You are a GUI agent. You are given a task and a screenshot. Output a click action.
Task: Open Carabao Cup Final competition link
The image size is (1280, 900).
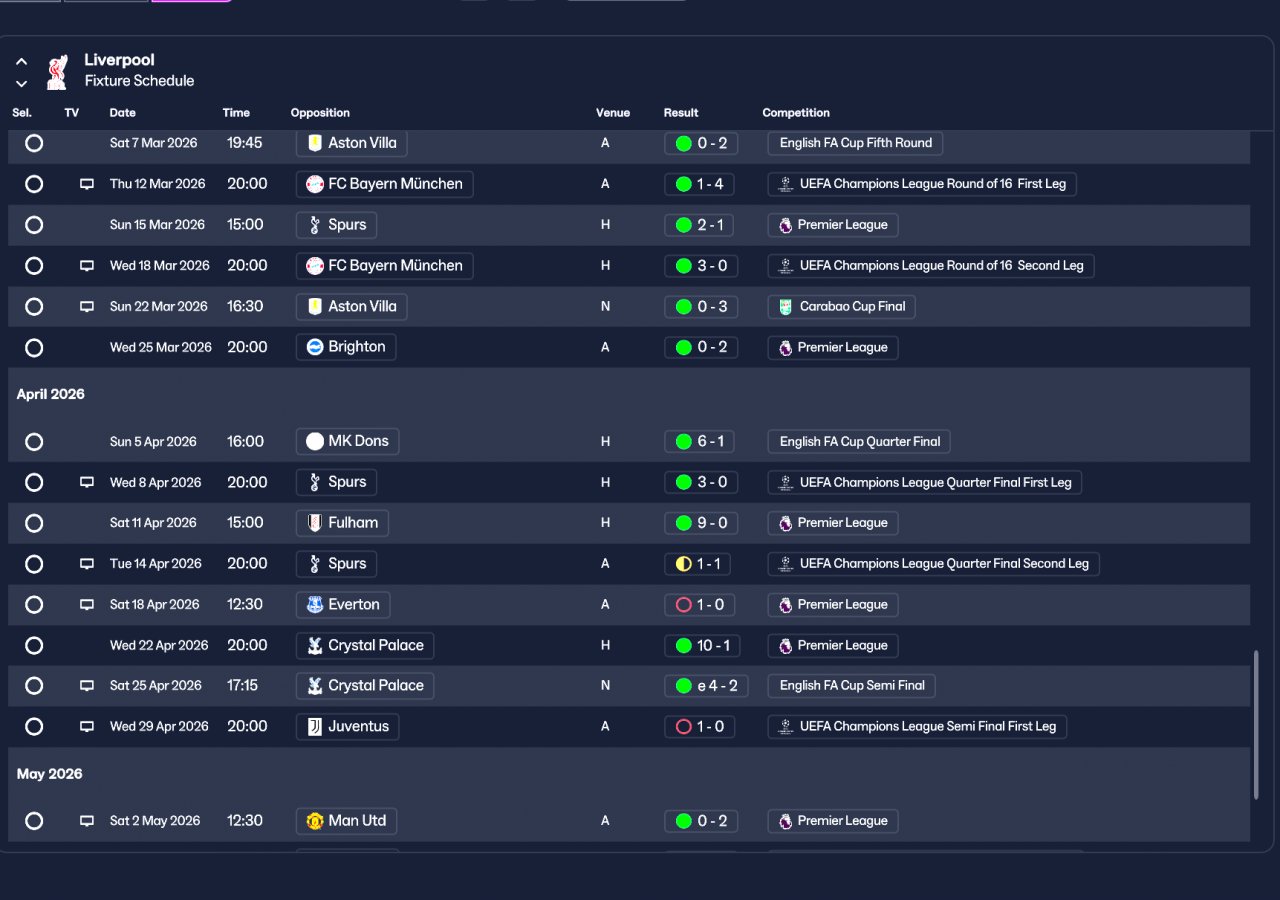tap(841, 307)
